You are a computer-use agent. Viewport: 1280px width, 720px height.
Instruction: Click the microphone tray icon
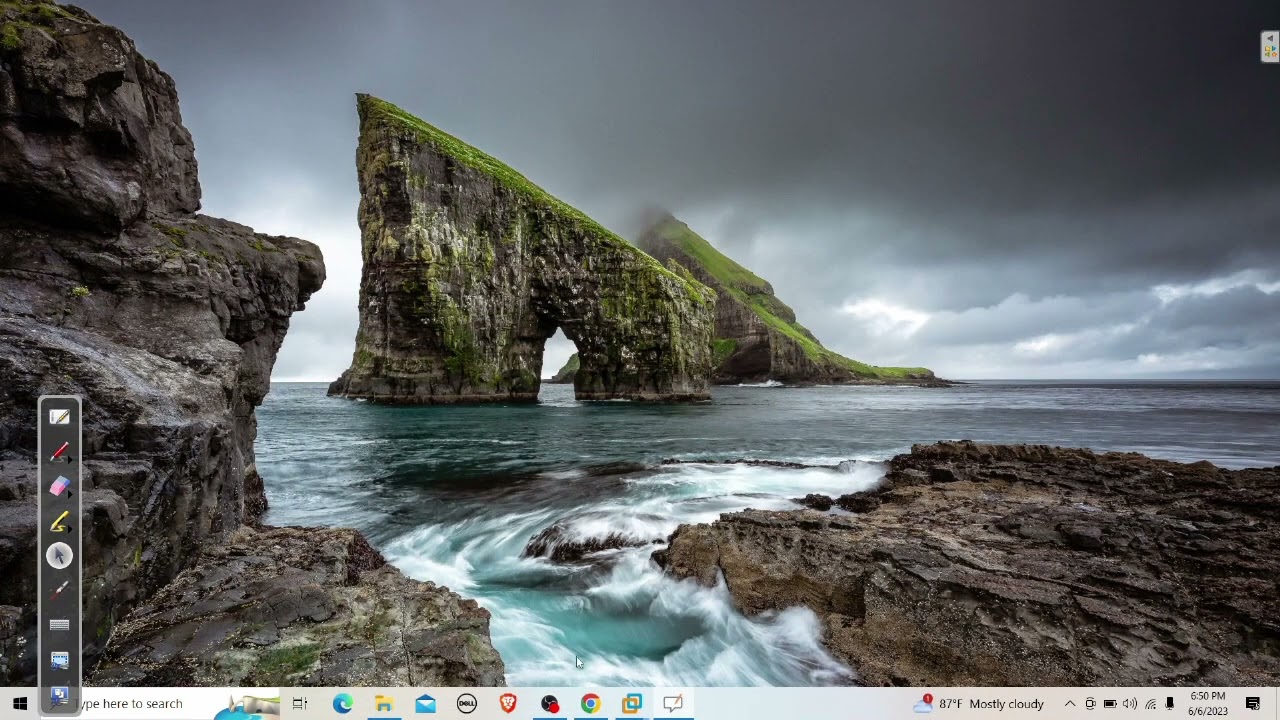(1170, 704)
